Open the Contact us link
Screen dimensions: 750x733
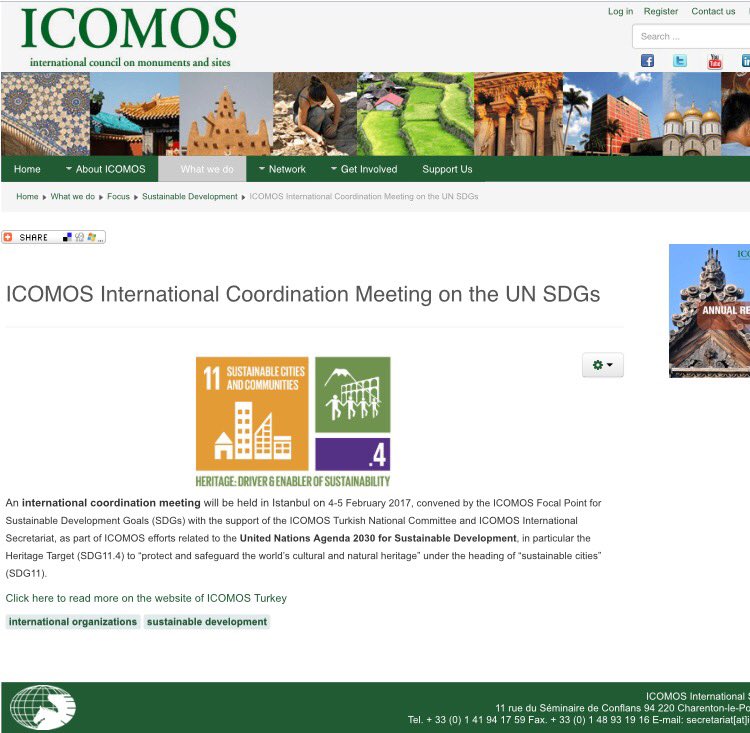tap(713, 11)
